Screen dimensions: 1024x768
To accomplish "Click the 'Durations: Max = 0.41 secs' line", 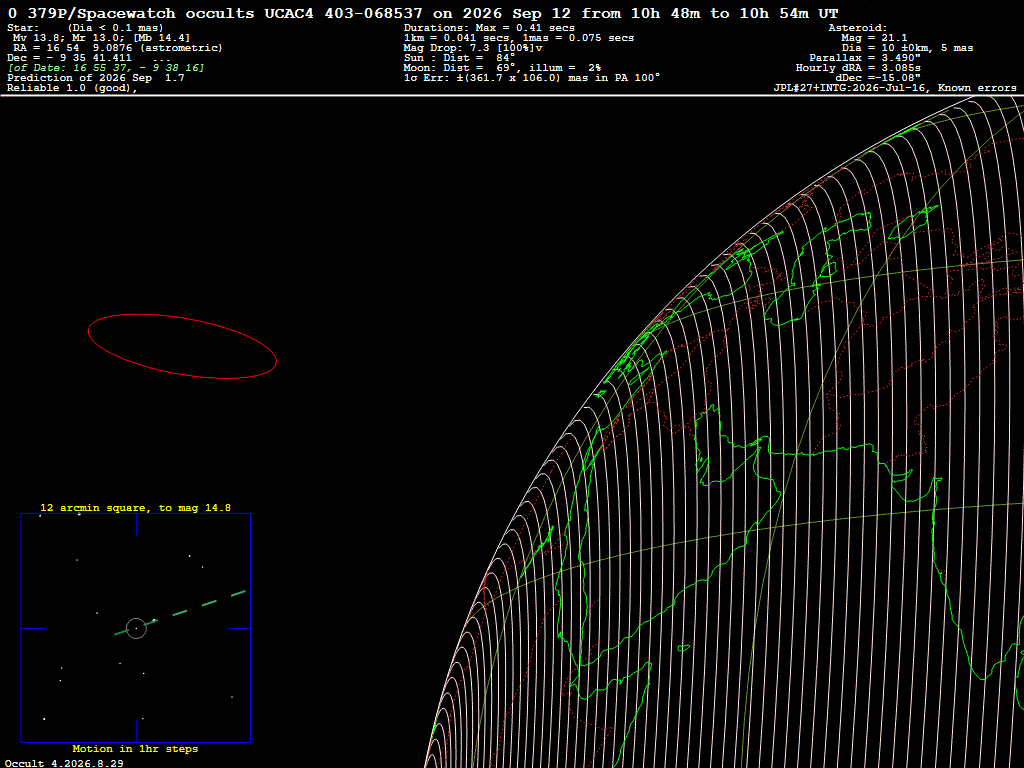I will coord(489,28).
